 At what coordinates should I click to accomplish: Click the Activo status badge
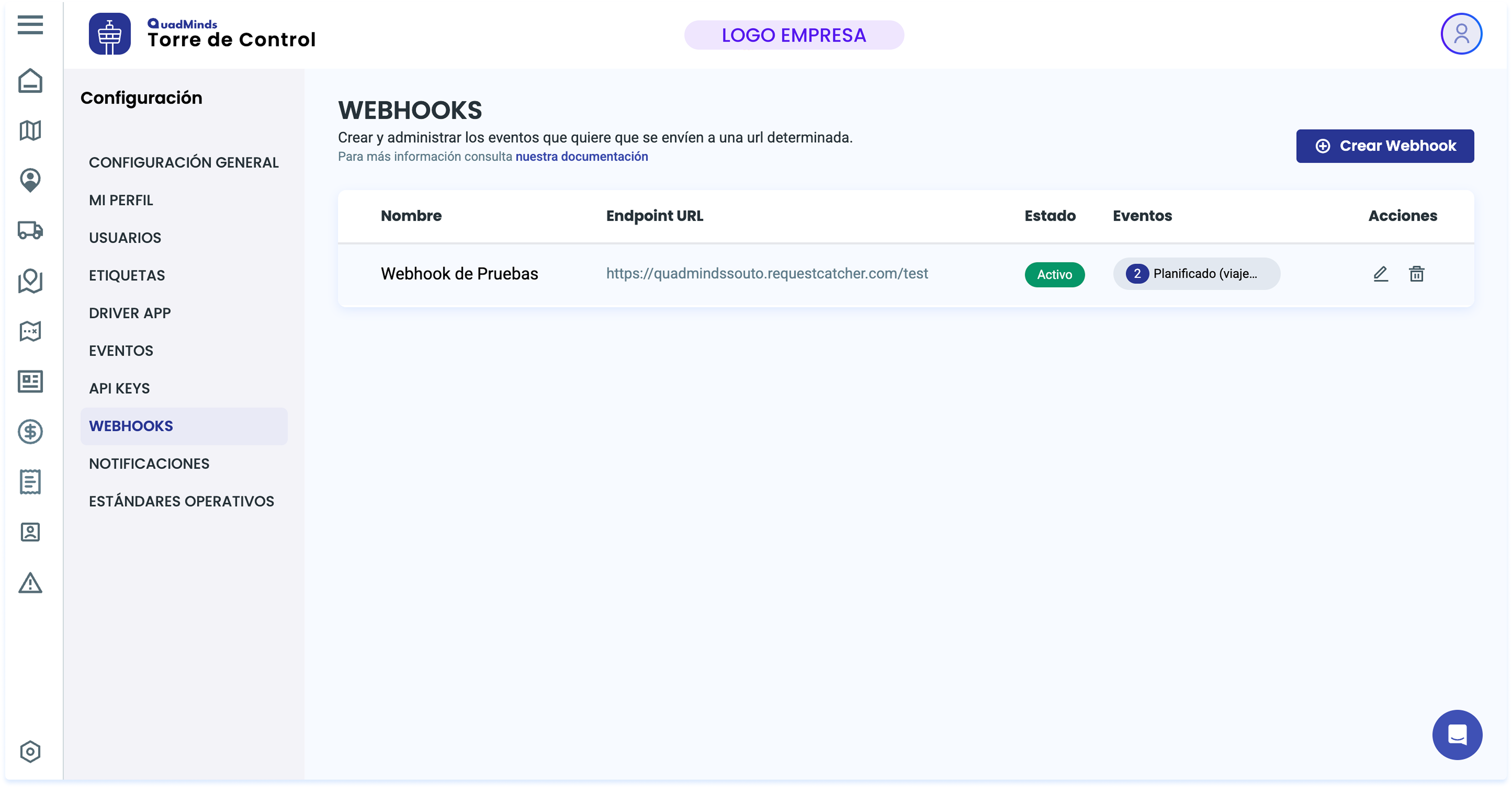[1054, 274]
